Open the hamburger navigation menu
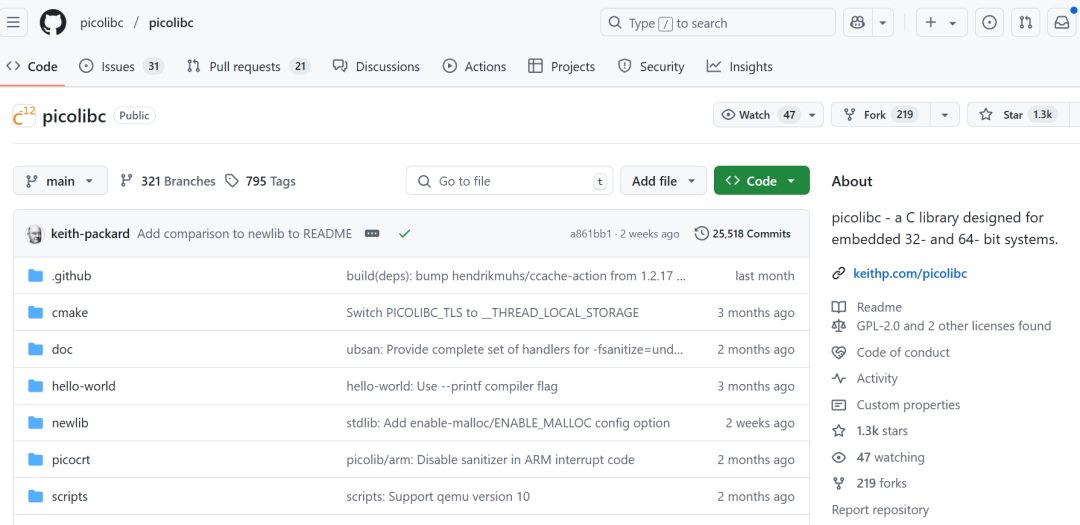 pyautogui.click(x=14, y=23)
